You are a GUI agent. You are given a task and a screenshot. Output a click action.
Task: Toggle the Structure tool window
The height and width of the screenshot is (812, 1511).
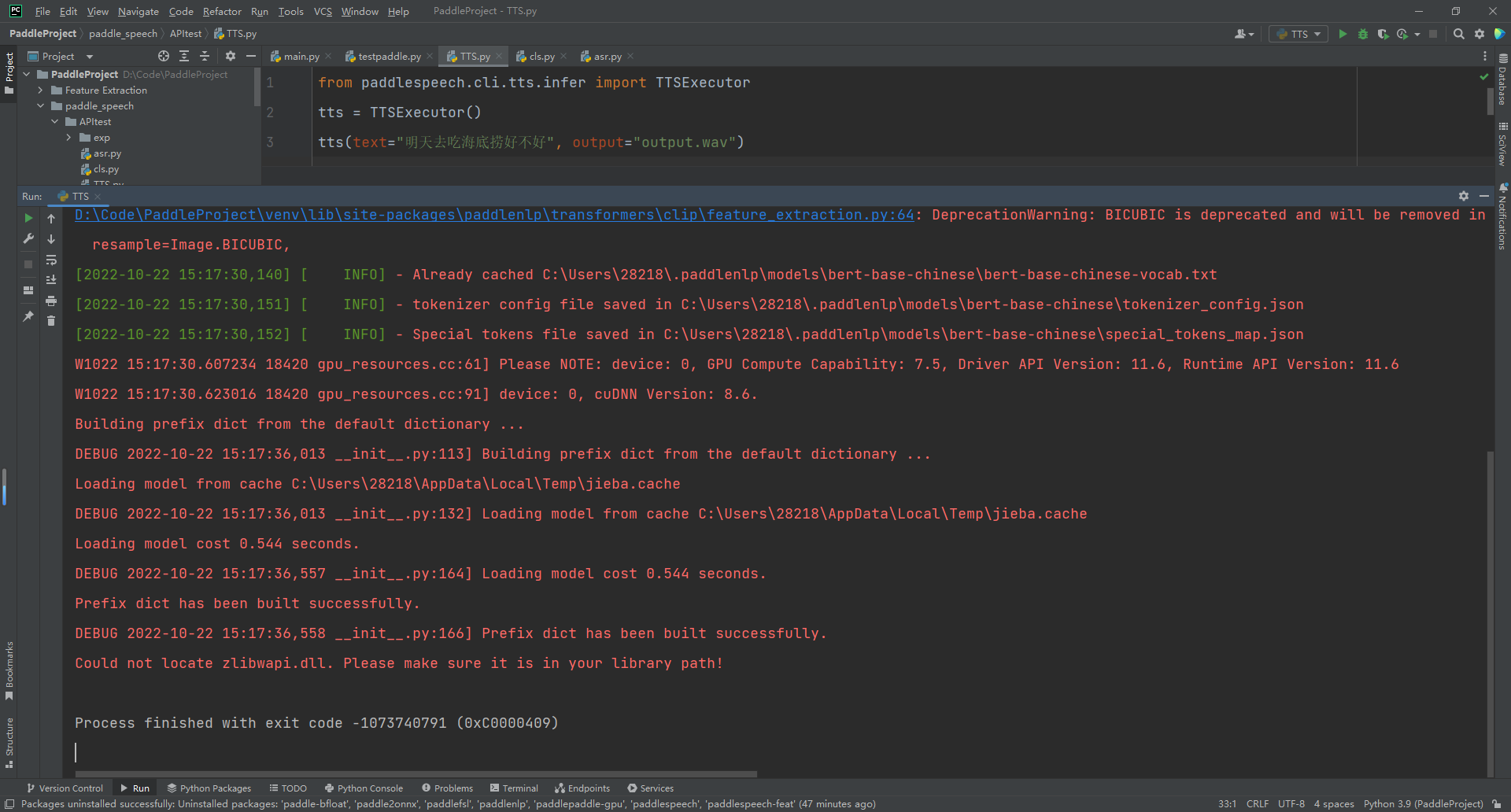(9, 743)
